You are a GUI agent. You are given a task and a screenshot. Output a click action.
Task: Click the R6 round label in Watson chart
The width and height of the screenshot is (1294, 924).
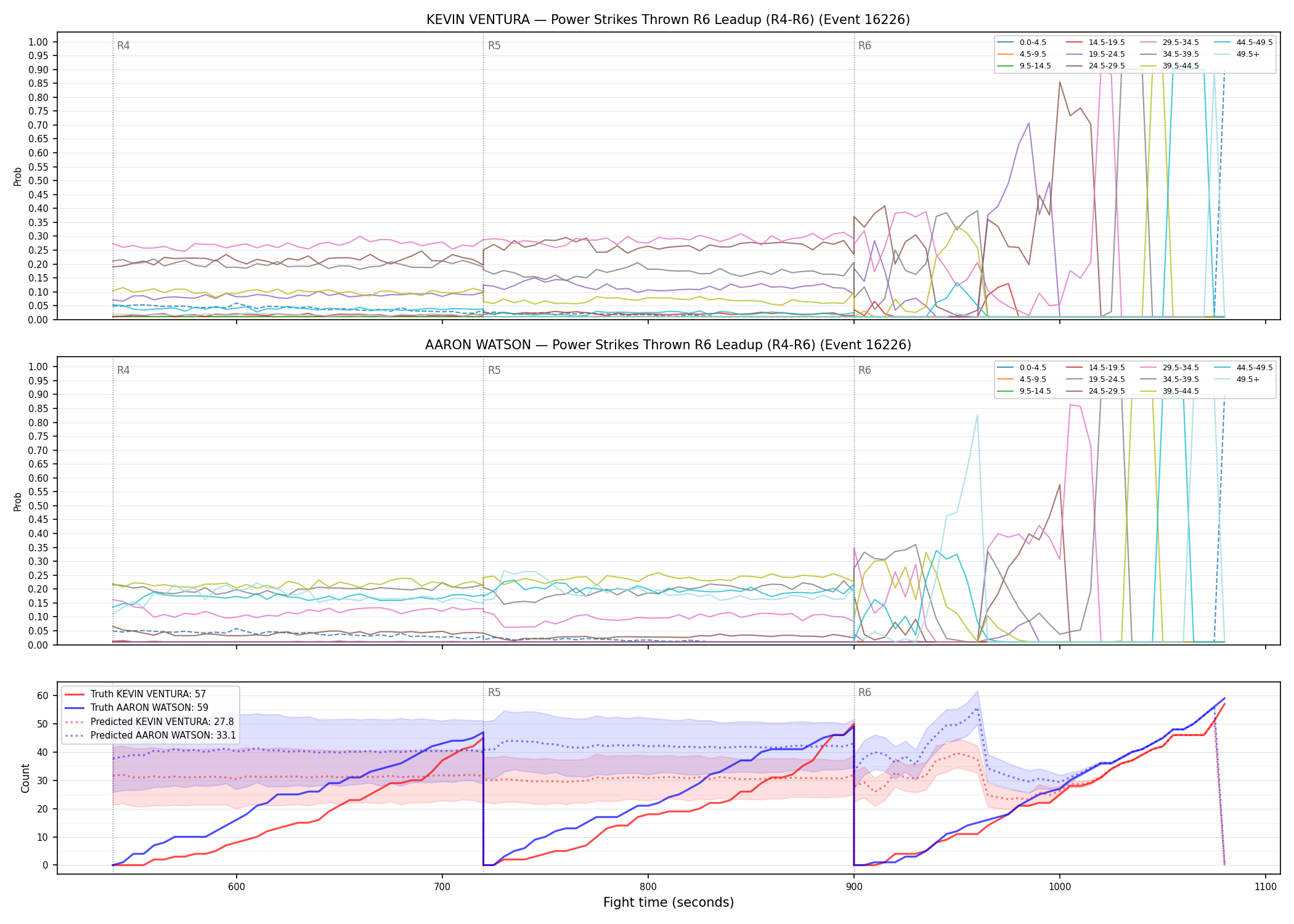click(865, 370)
